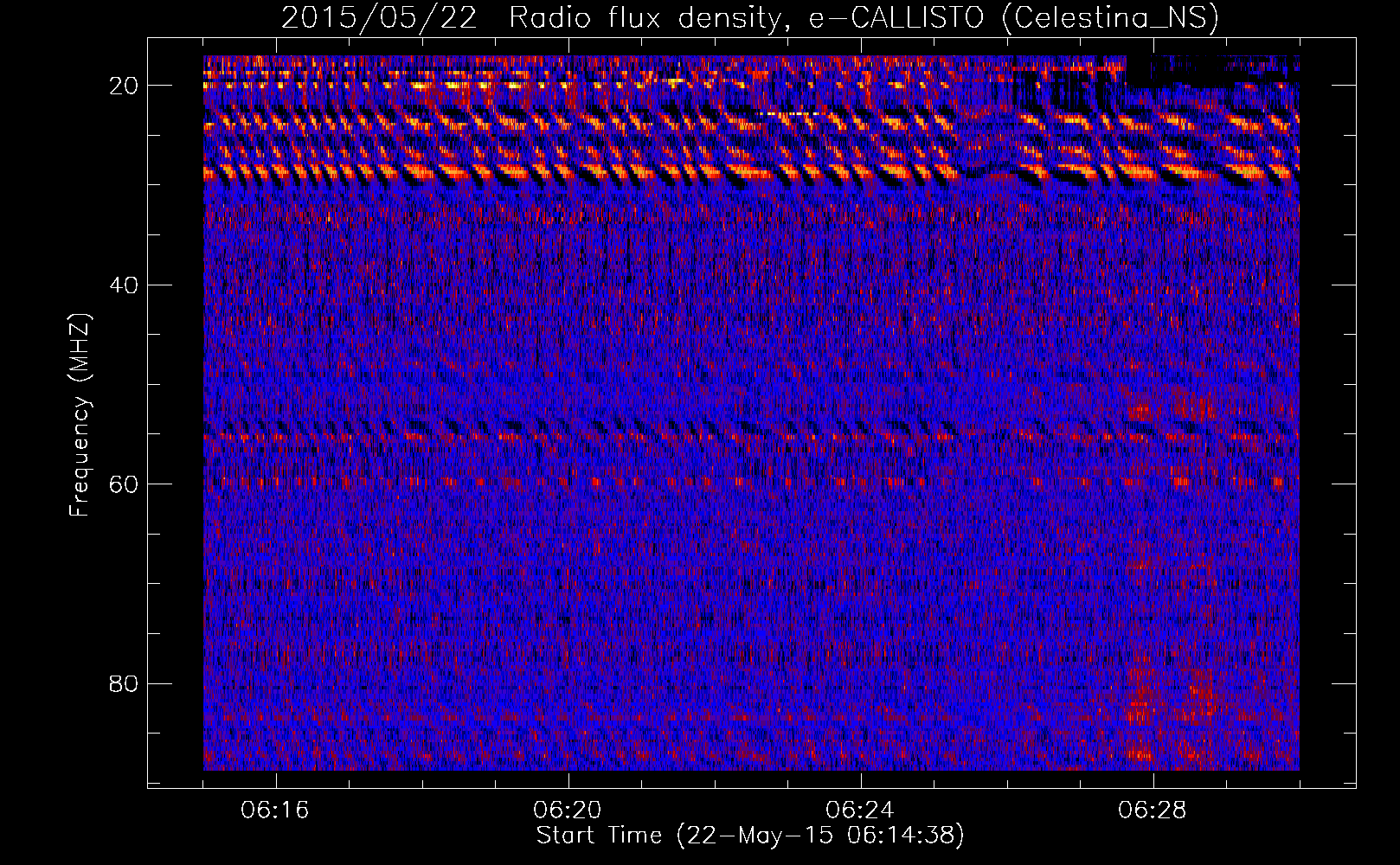The width and height of the screenshot is (1400, 865).
Task: Click the plot title '2015/05/22 Radio flux density'
Action: click(x=749, y=18)
